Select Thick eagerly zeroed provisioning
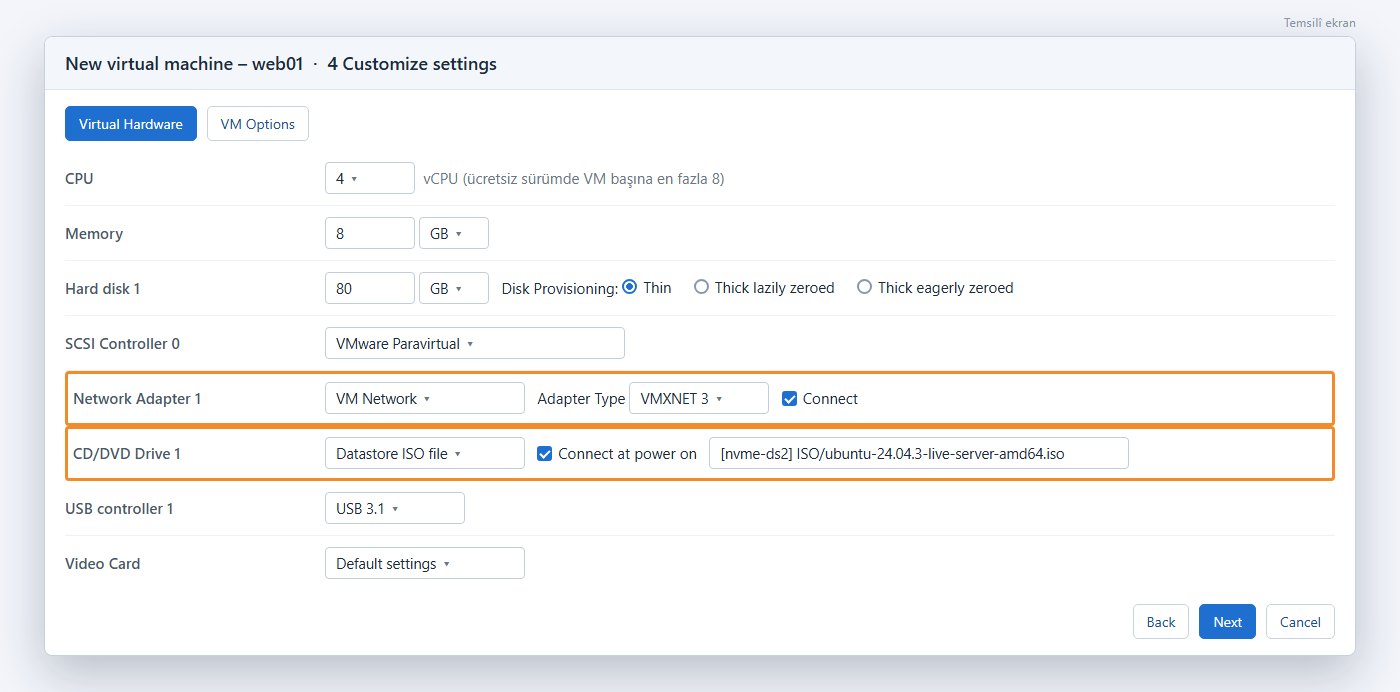The height and width of the screenshot is (692, 1400). [865, 287]
